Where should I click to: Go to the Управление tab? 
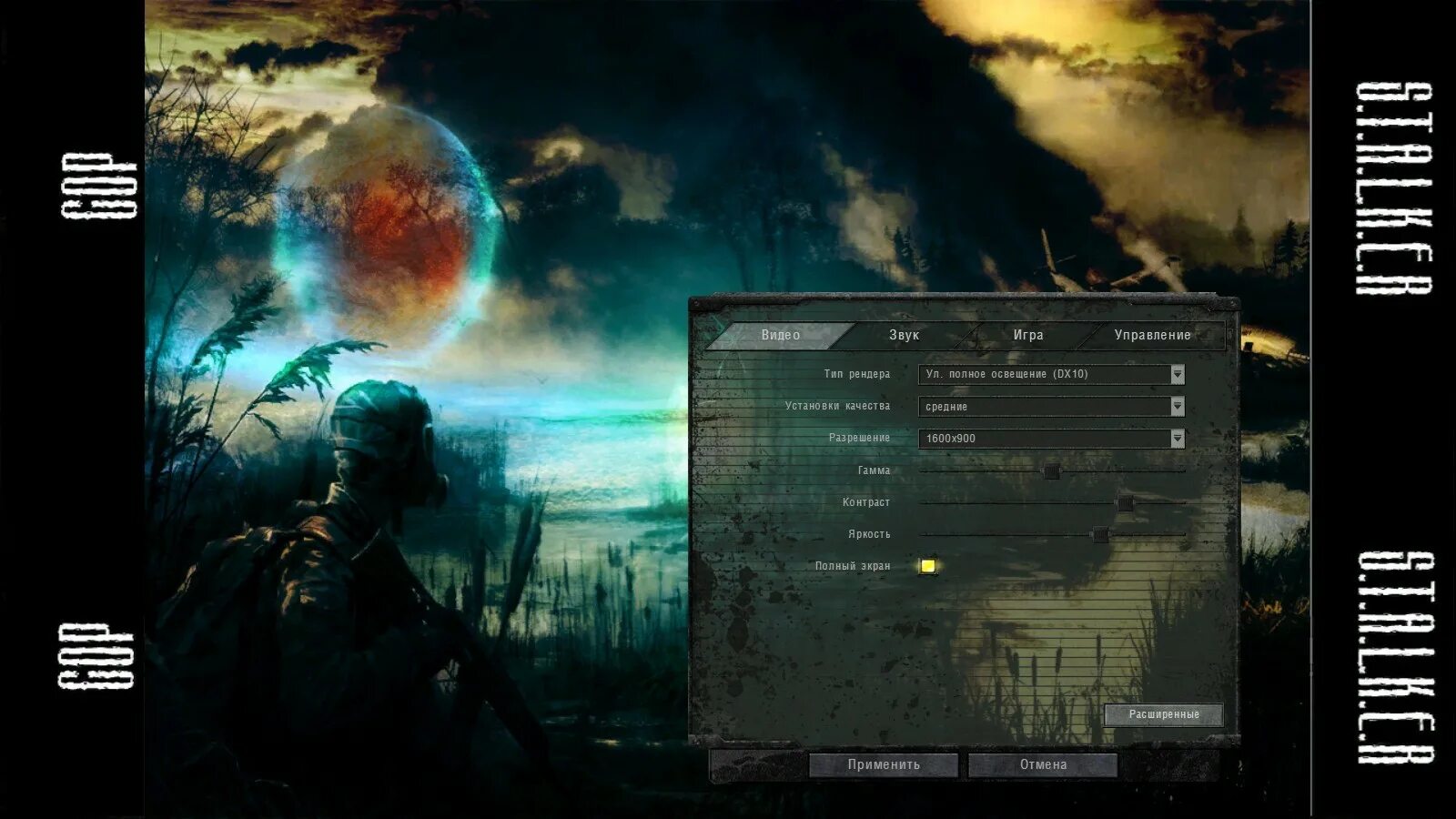(1153, 335)
